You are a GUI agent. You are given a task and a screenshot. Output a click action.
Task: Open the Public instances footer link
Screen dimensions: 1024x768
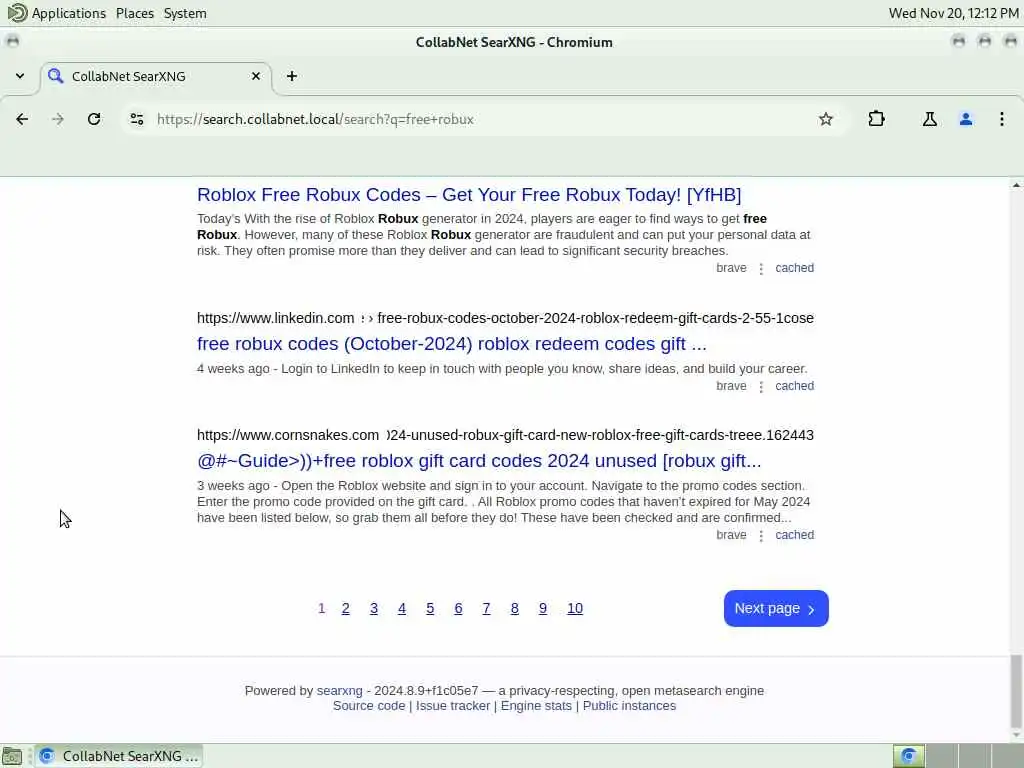point(629,706)
